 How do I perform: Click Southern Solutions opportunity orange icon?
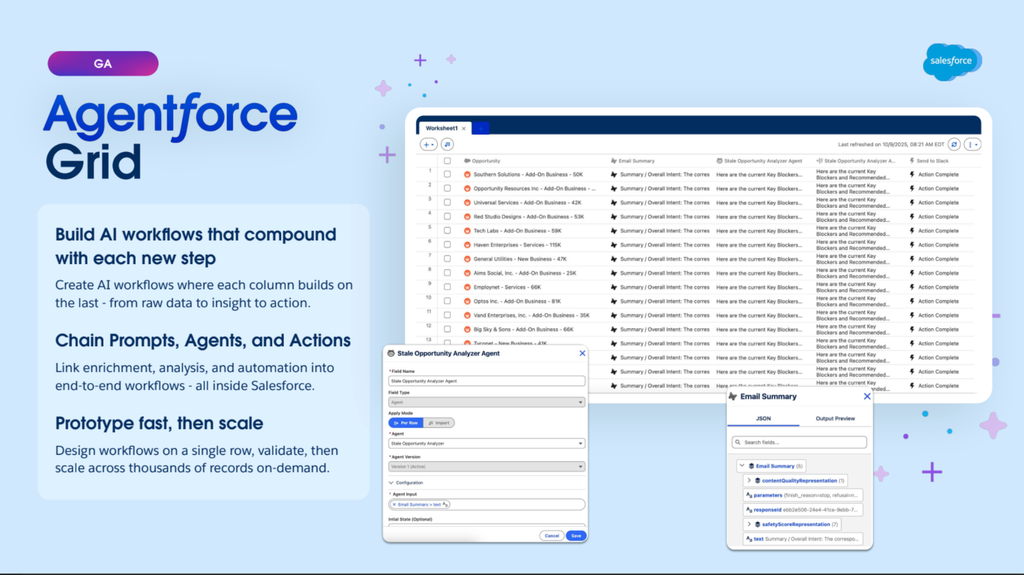pyautogui.click(x=467, y=174)
